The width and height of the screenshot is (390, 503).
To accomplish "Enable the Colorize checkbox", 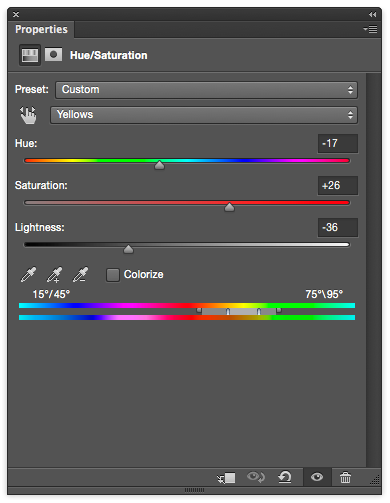I will (x=113, y=275).
